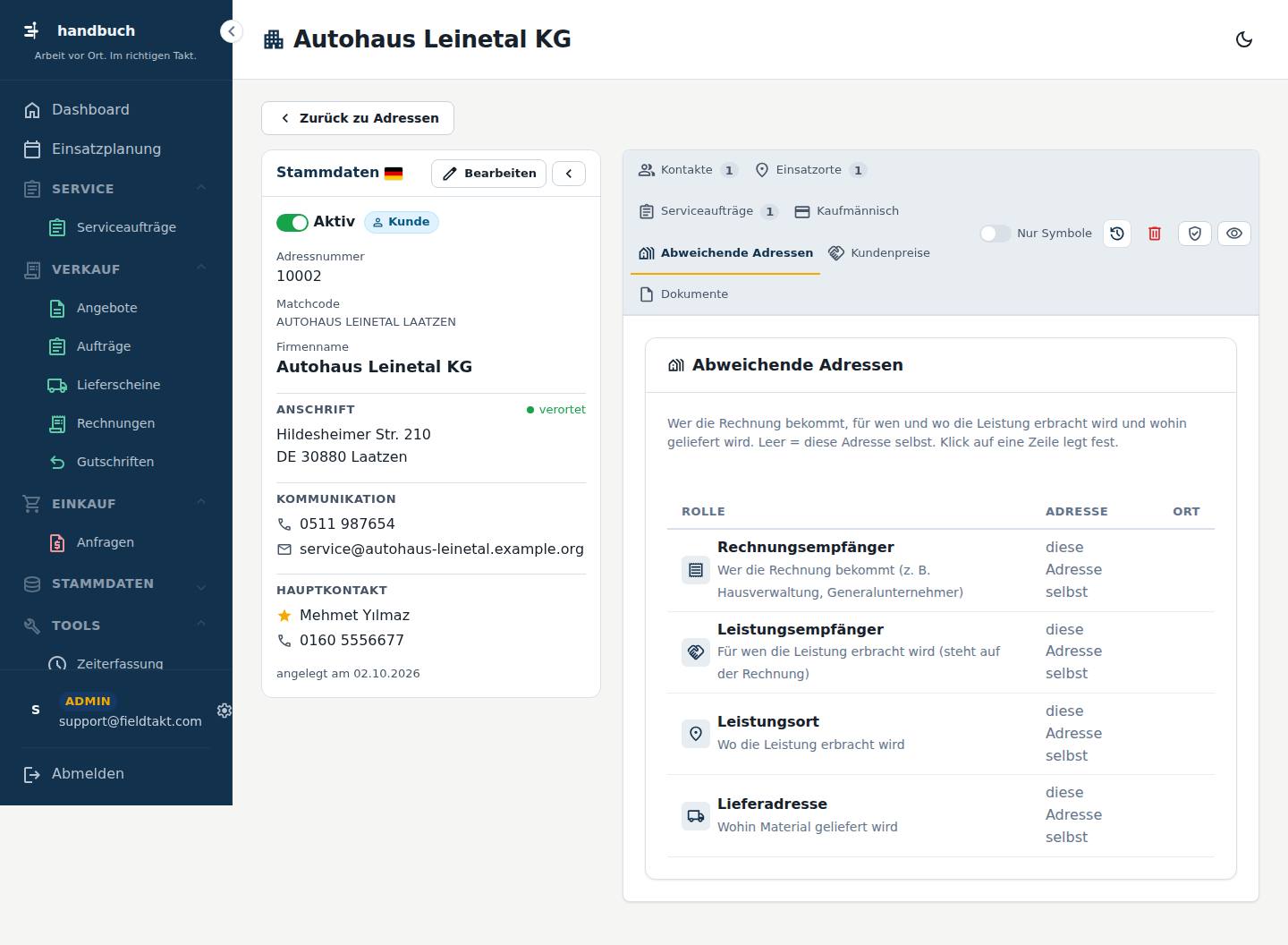Collapse the SERVICE sidebar section
Viewport: 1288px width, 945px height.
click(x=116, y=189)
